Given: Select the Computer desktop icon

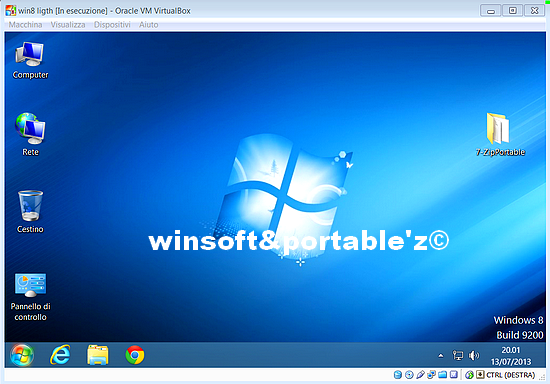Looking at the screenshot, I should click(30, 60).
